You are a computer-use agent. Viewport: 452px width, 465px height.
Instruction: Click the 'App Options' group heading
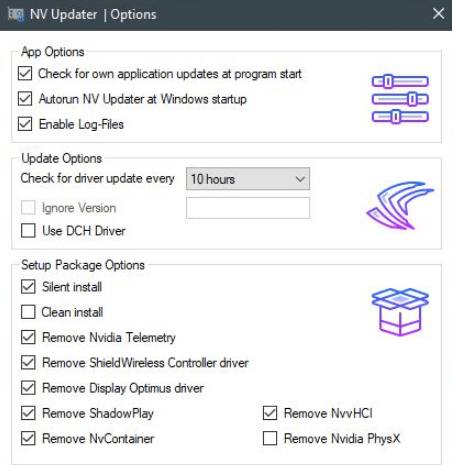53,52
